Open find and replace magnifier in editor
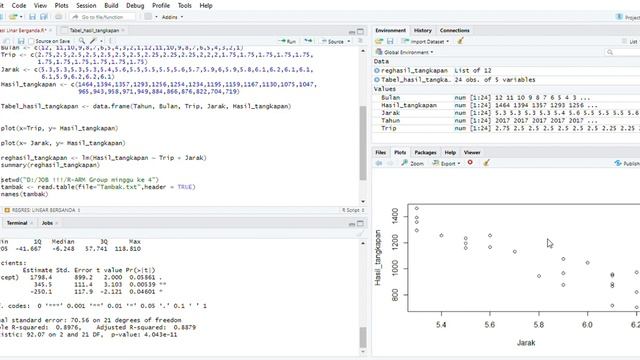Viewport: 640px width, 360px height. tap(82, 41)
